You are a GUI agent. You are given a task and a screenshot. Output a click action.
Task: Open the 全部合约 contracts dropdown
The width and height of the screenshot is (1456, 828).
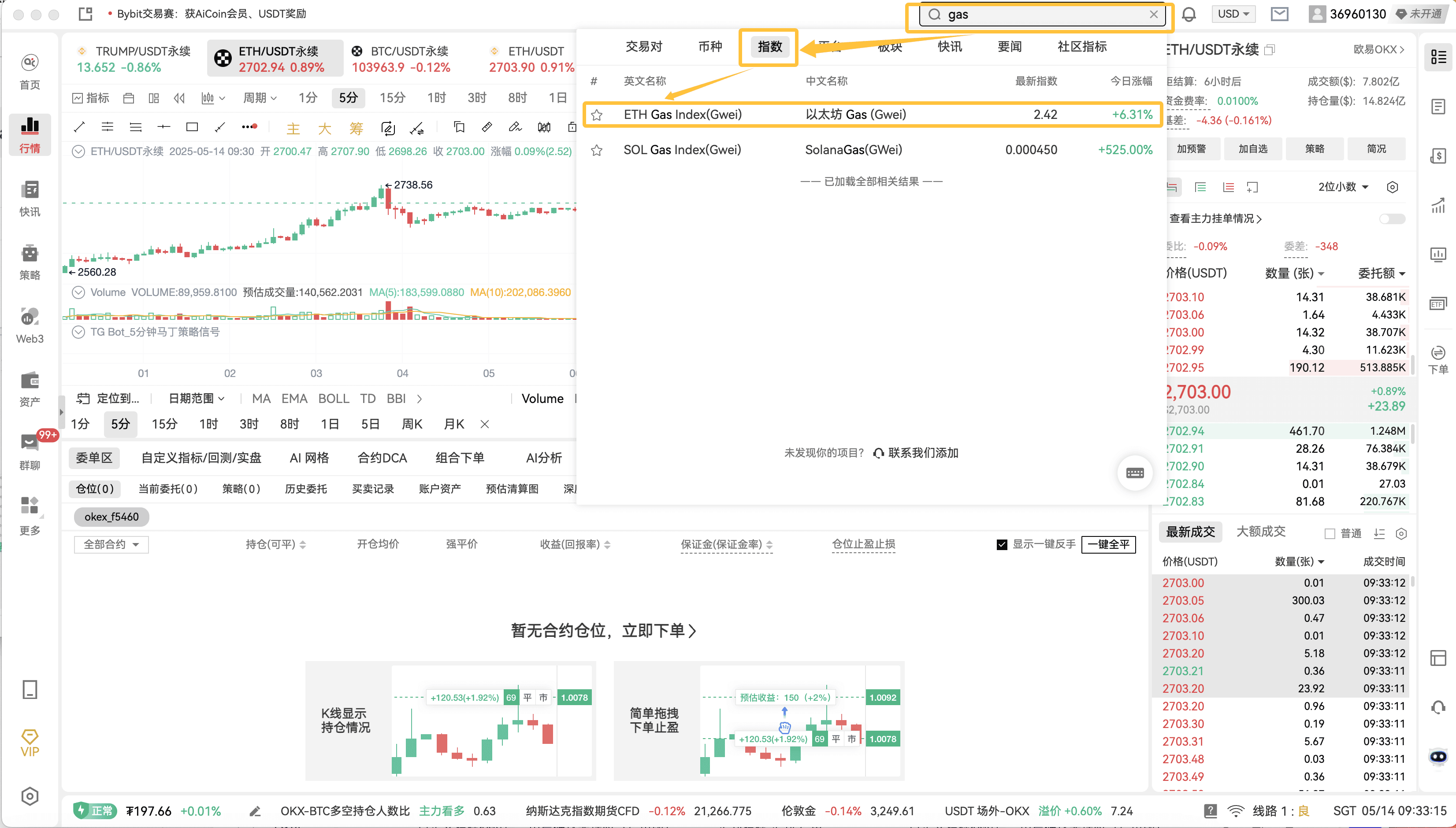(111, 544)
